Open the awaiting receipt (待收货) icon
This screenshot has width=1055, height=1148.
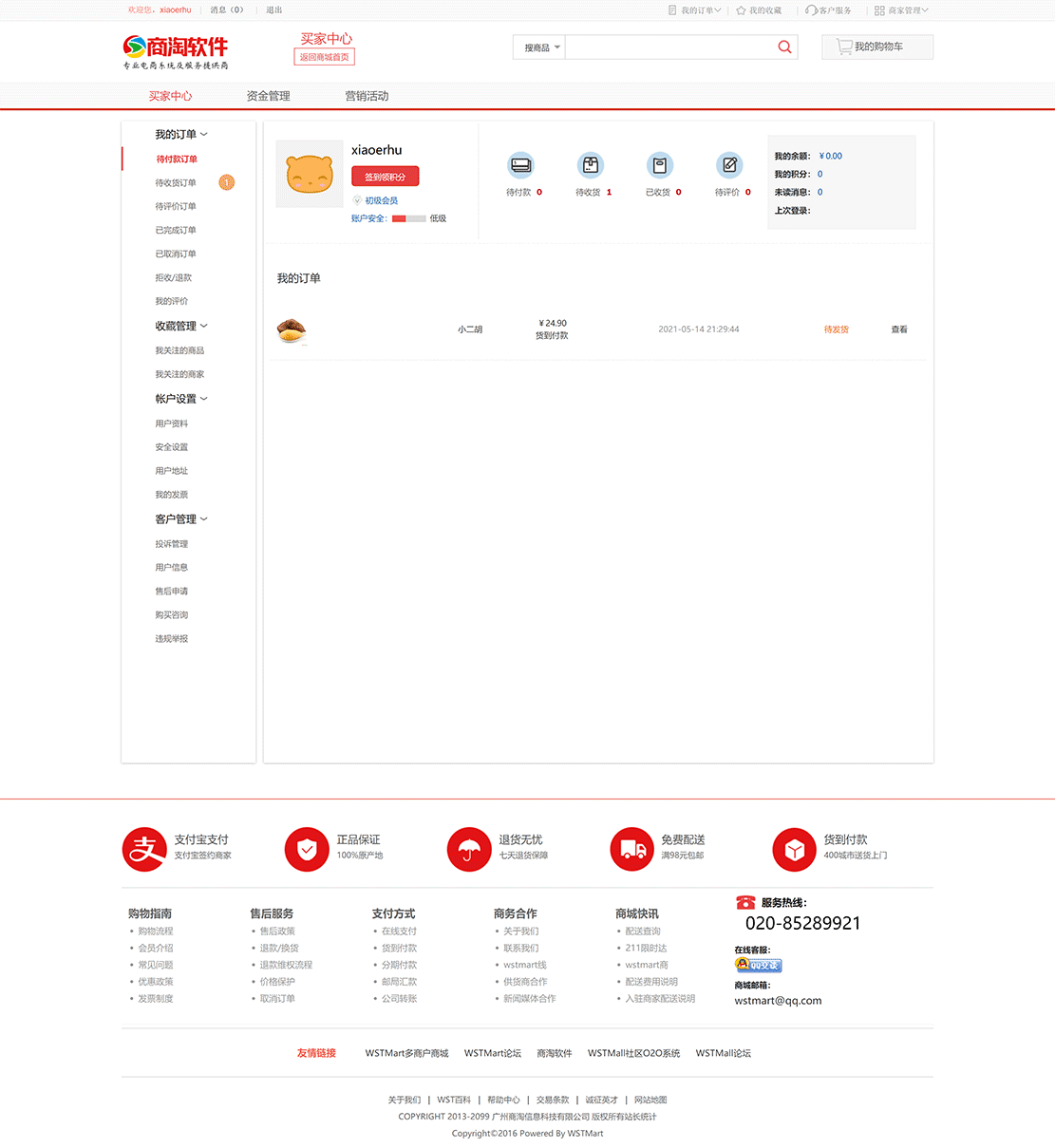591,165
